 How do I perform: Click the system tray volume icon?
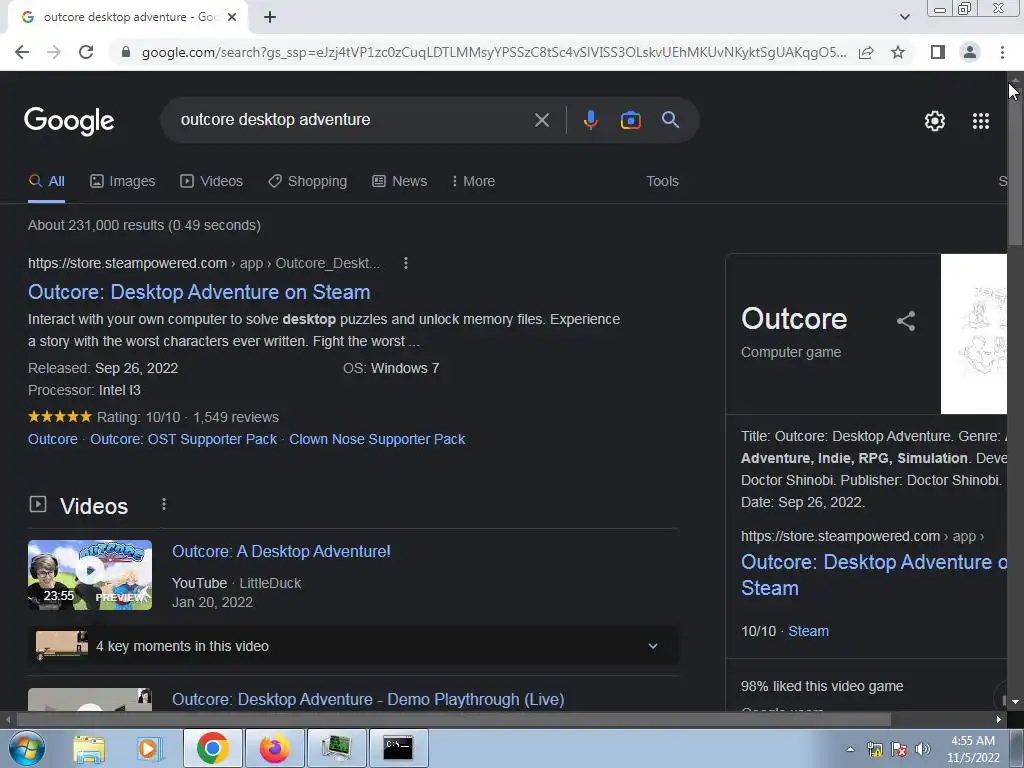point(923,749)
